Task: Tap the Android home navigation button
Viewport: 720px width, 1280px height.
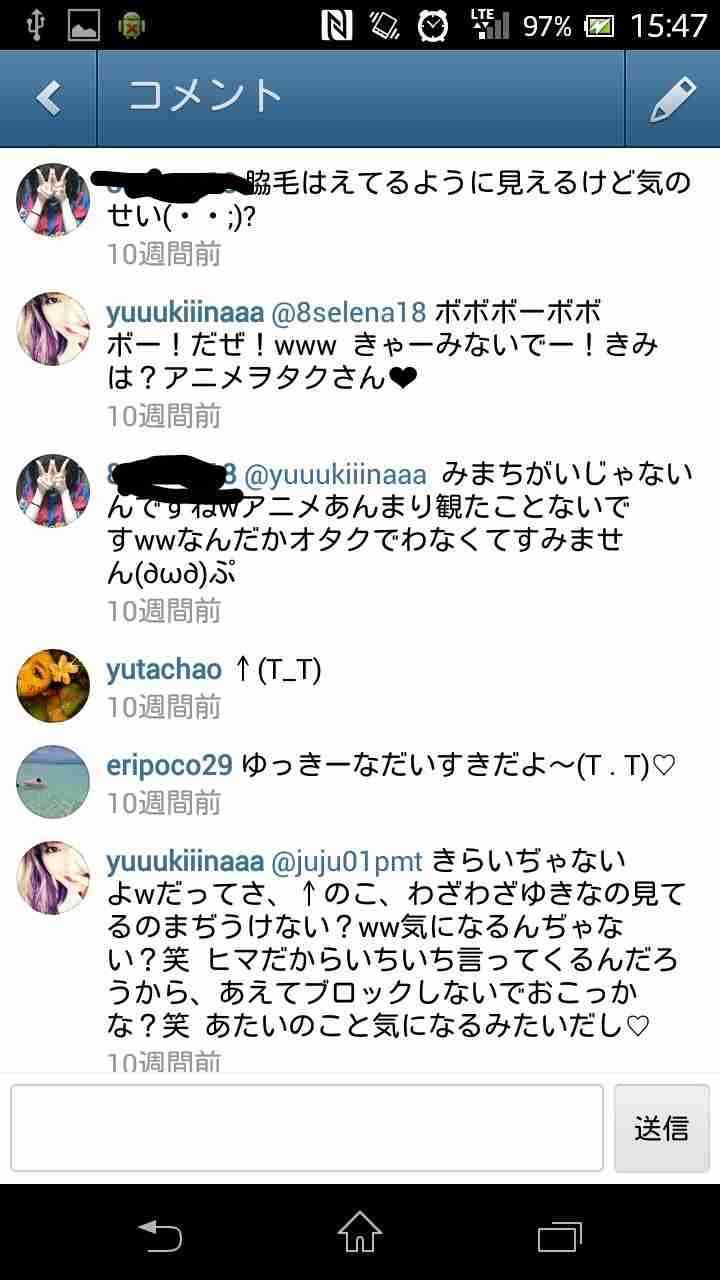Action: coord(360,1233)
